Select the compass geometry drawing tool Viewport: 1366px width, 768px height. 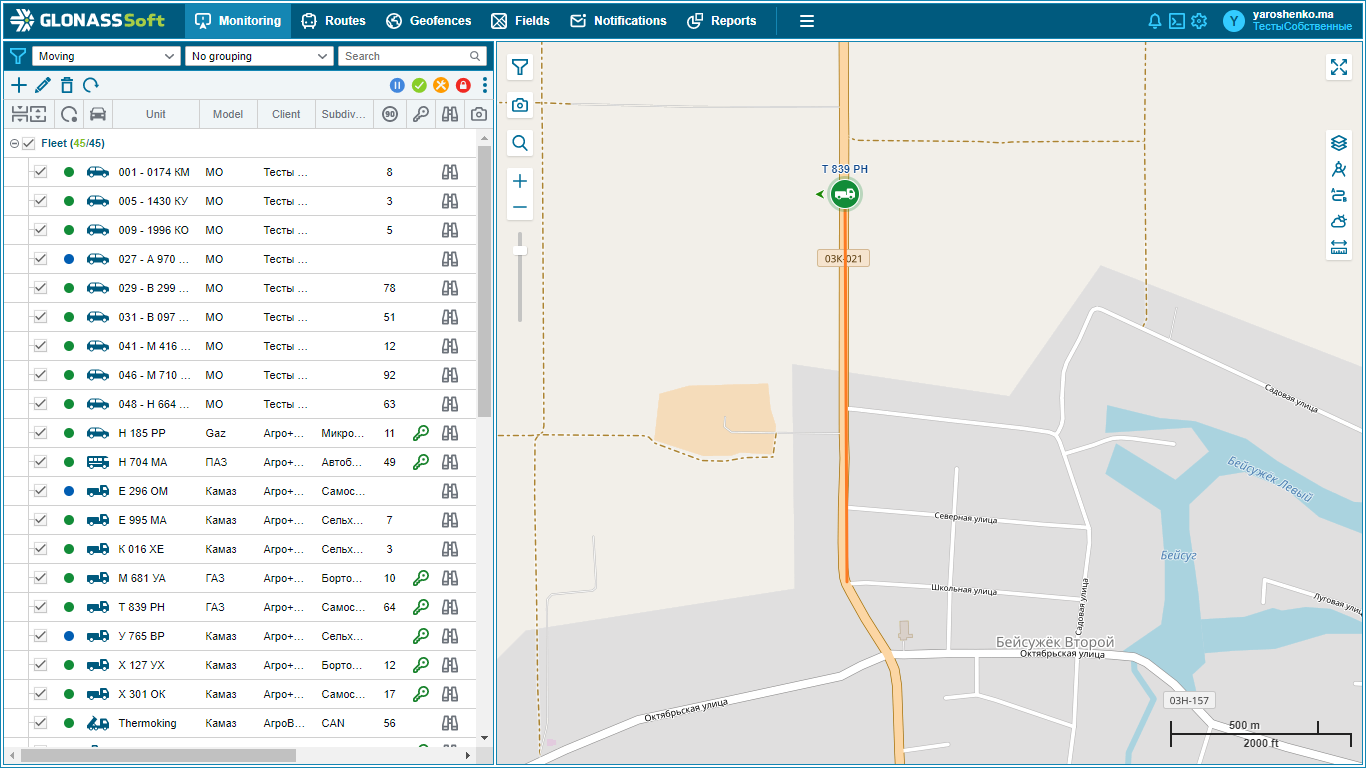[x=1339, y=169]
